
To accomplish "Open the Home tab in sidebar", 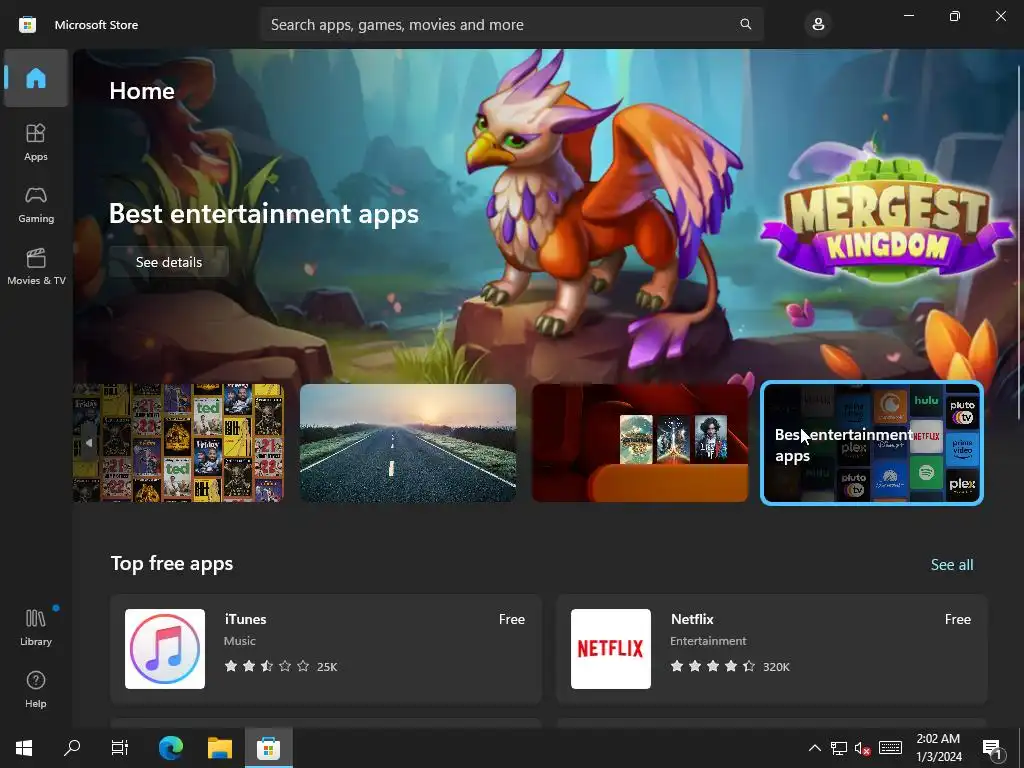I will pyautogui.click(x=36, y=78).
